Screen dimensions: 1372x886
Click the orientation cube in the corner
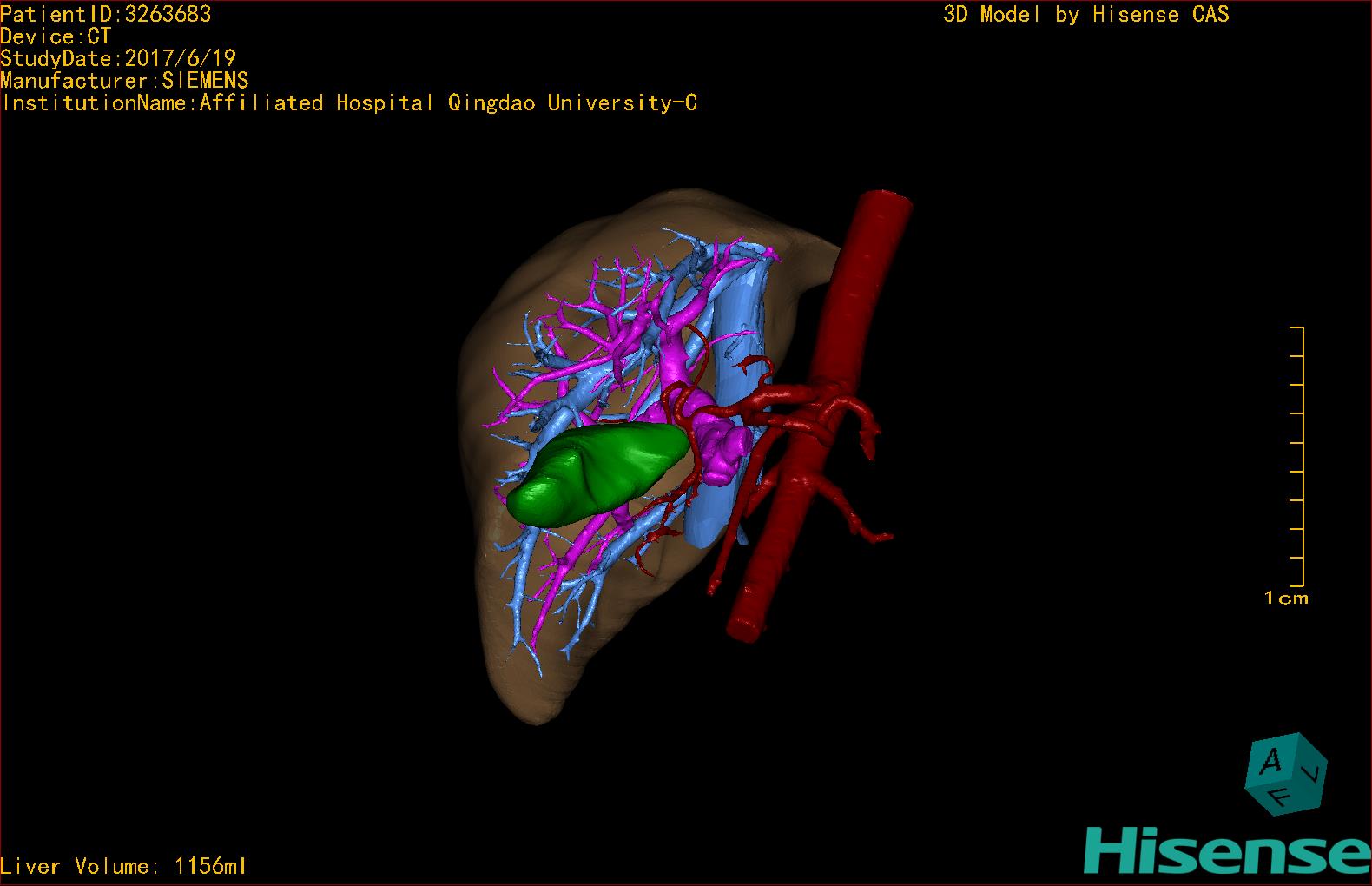tap(1286, 774)
